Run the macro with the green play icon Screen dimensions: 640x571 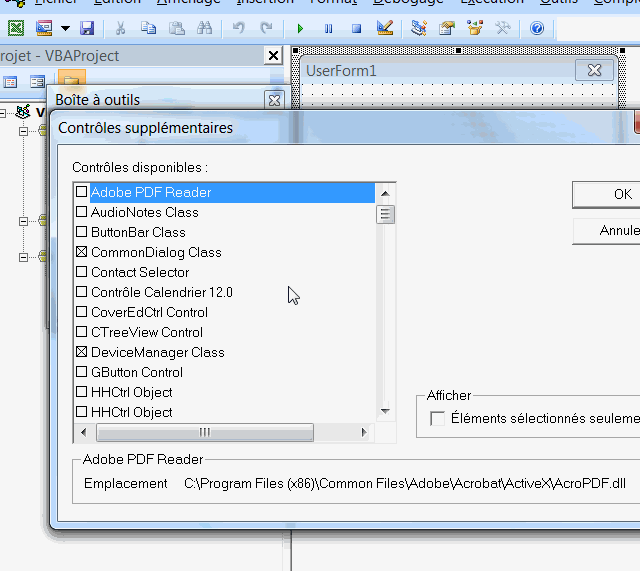pos(300,29)
